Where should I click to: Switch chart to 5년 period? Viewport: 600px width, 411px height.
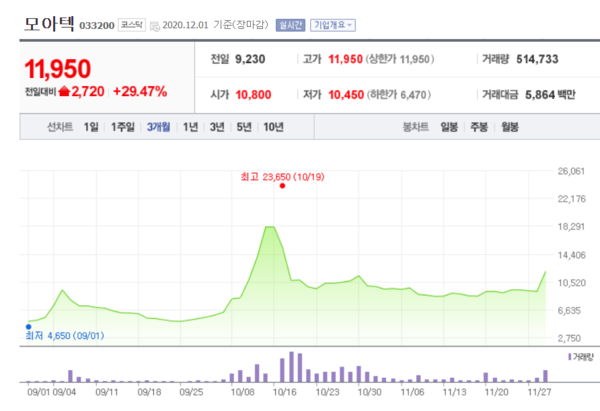[x=244, y=127]
